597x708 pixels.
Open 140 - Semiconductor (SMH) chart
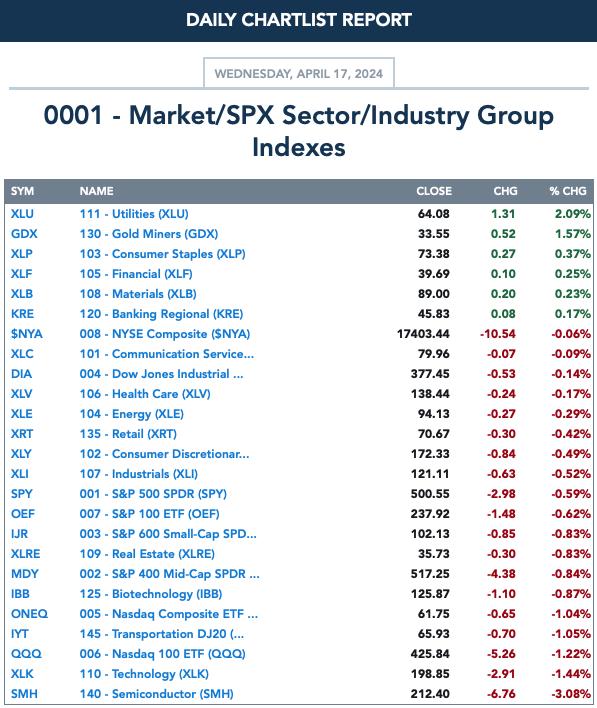tap(156, 694)
